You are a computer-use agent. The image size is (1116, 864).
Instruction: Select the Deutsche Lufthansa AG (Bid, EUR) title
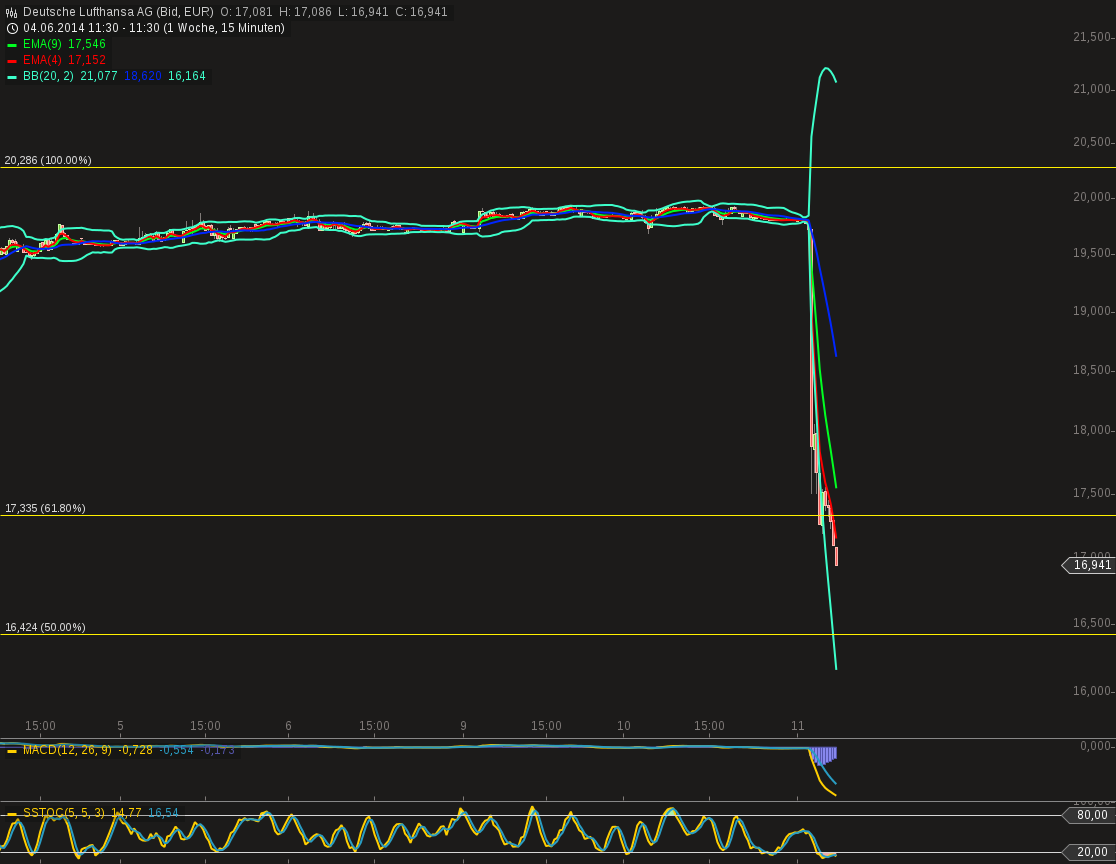[118, 12]
